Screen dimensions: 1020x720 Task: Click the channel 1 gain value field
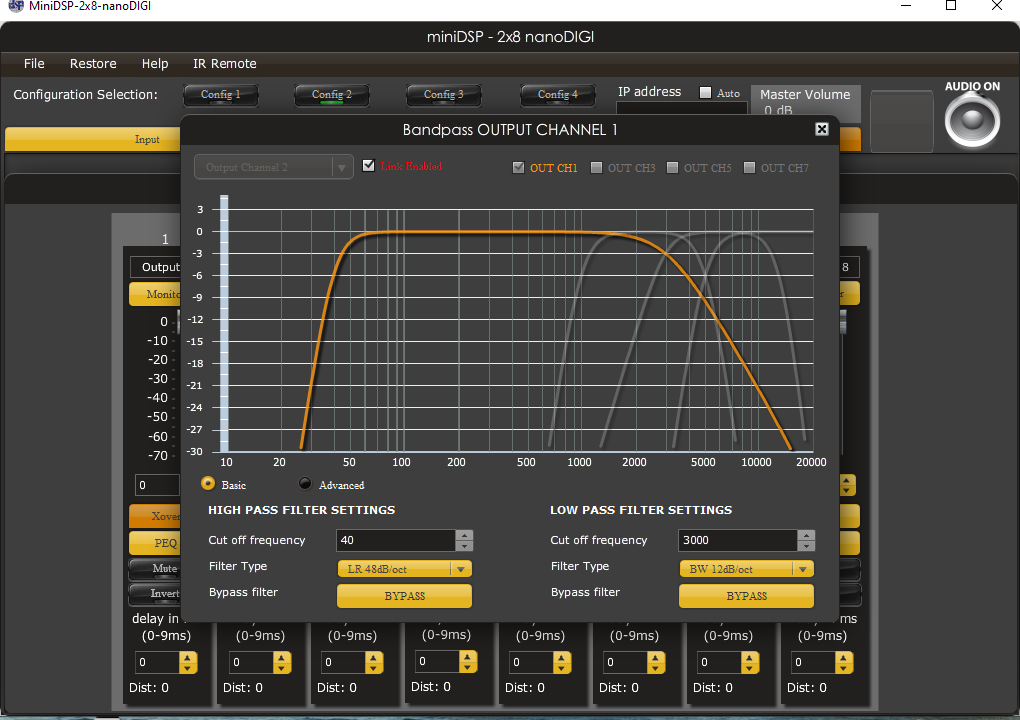(x=157, y=485)
